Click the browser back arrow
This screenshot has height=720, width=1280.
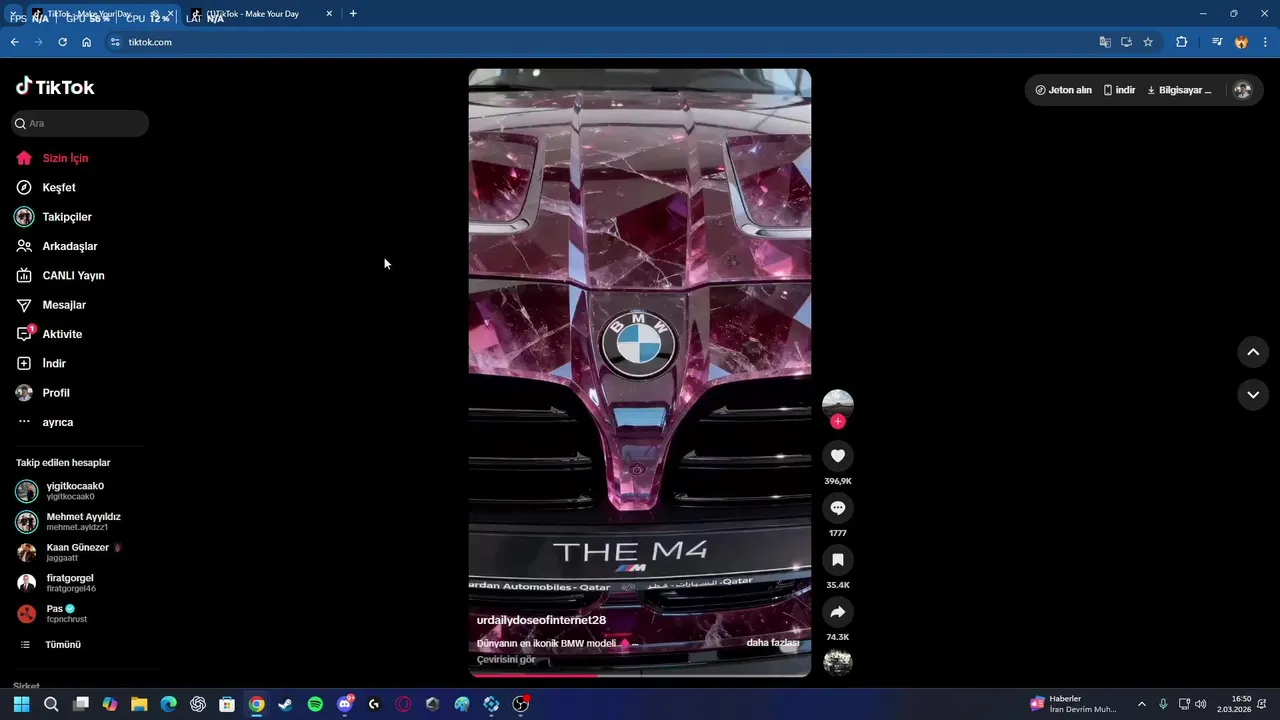[14, 42]
